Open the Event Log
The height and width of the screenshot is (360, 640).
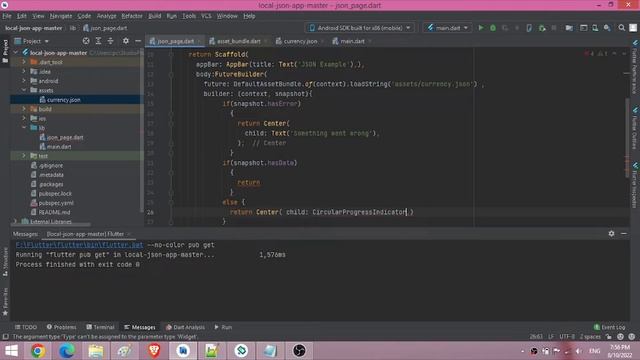tap(609, 327)
